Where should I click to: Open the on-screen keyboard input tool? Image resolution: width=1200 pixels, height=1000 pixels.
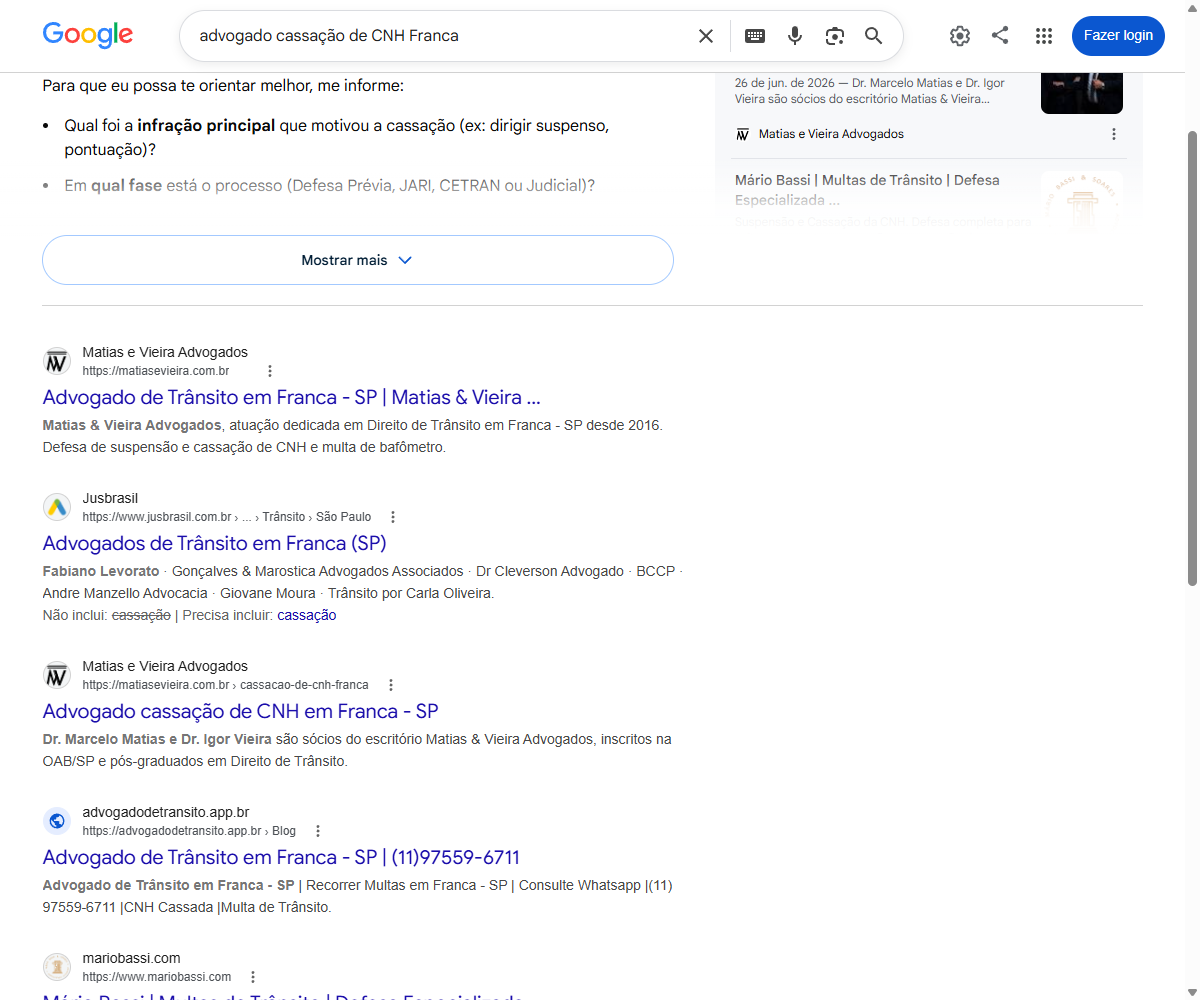[x=755, y=36]
